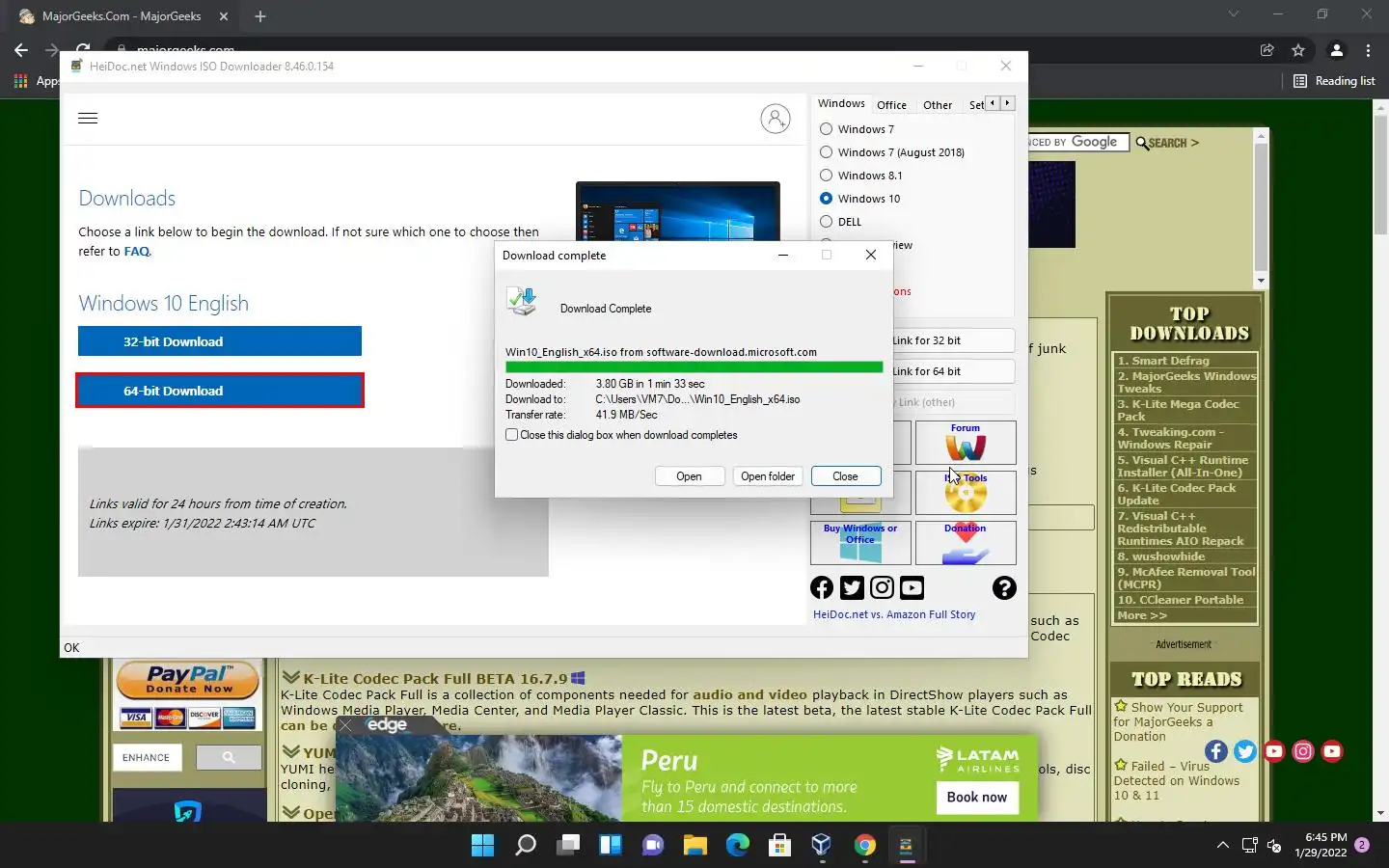Select the MajorGeeks.Com browser tab
Screen dimensions: 1389x868
[121, 16]
